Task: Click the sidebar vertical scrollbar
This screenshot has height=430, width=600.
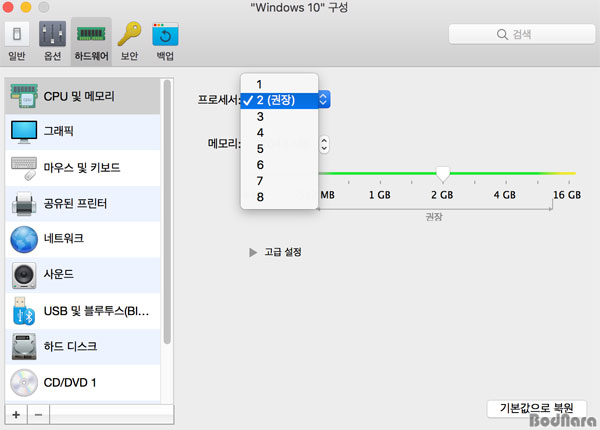Action: click(167, 212)
